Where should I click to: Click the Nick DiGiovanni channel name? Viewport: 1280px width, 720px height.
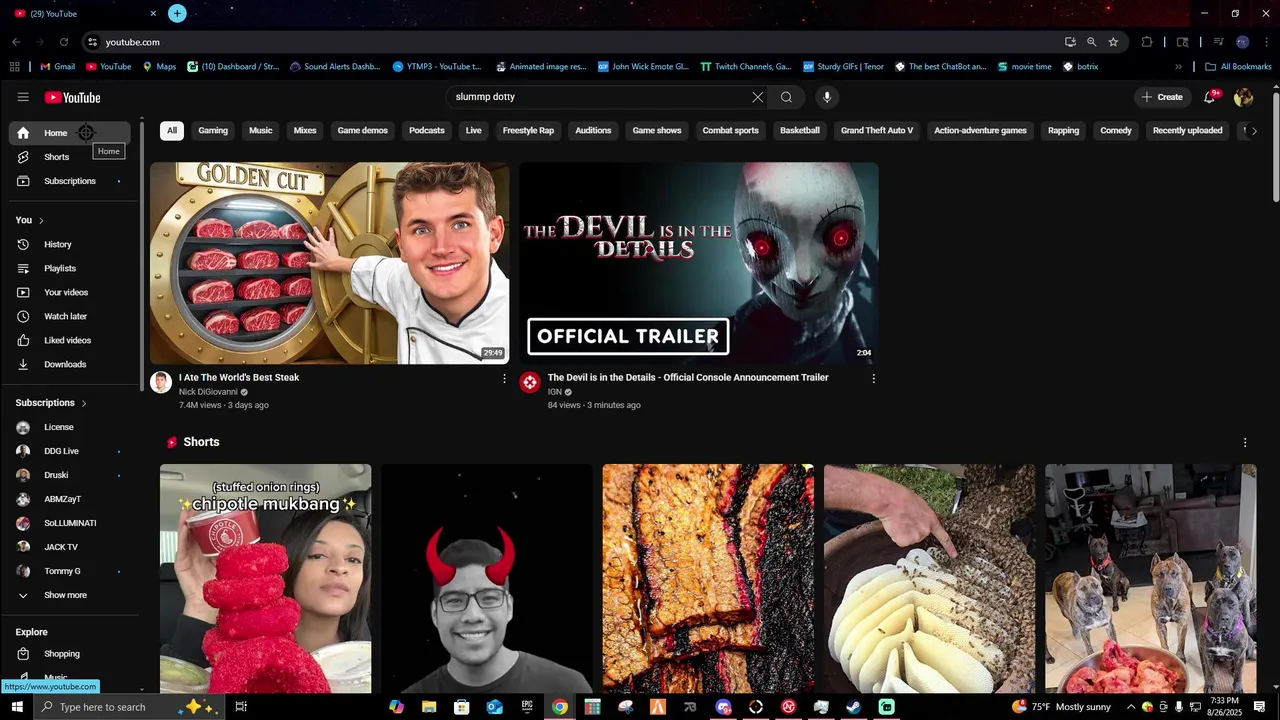tap(208, 392)
